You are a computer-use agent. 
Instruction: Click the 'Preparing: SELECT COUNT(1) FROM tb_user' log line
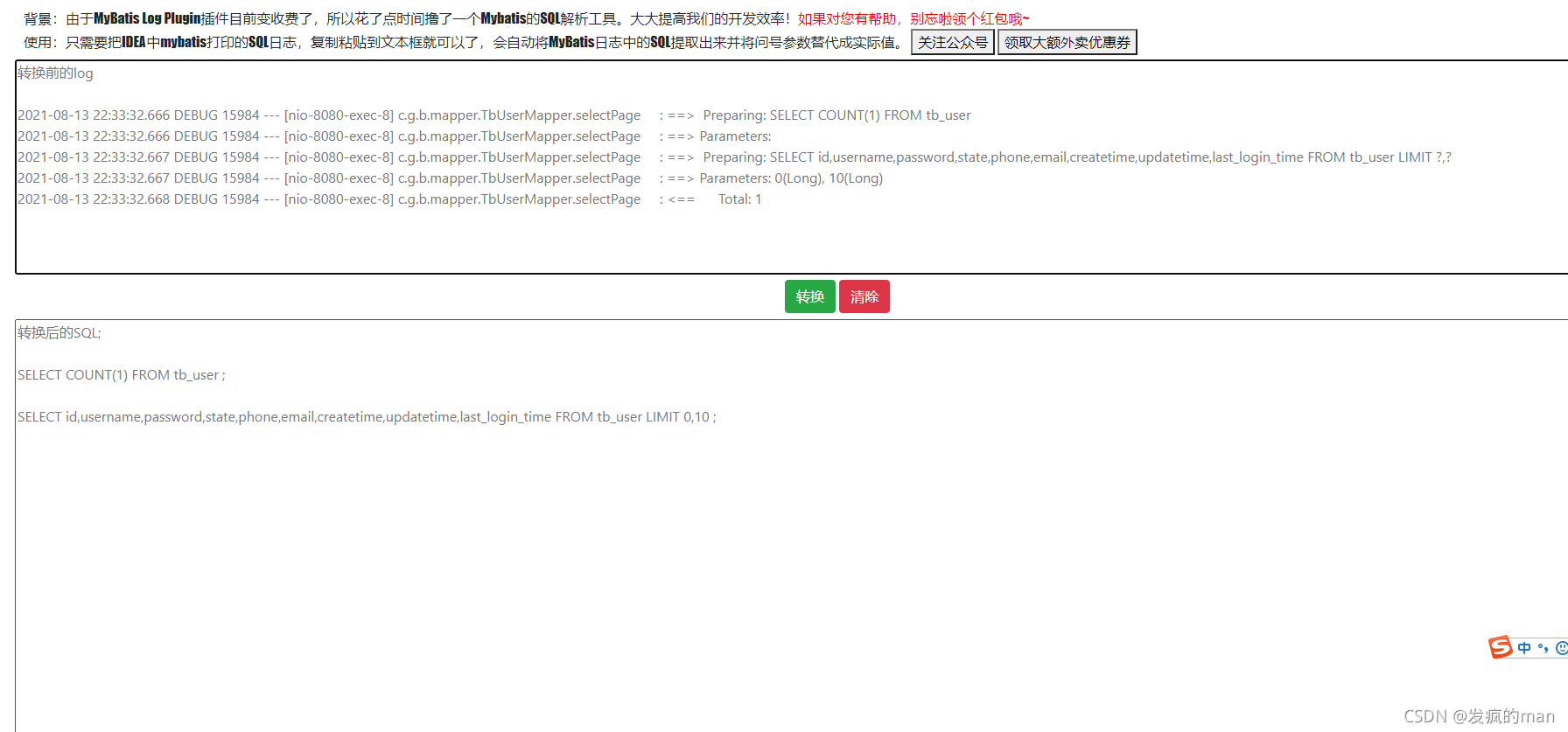[x=494, y=115]
